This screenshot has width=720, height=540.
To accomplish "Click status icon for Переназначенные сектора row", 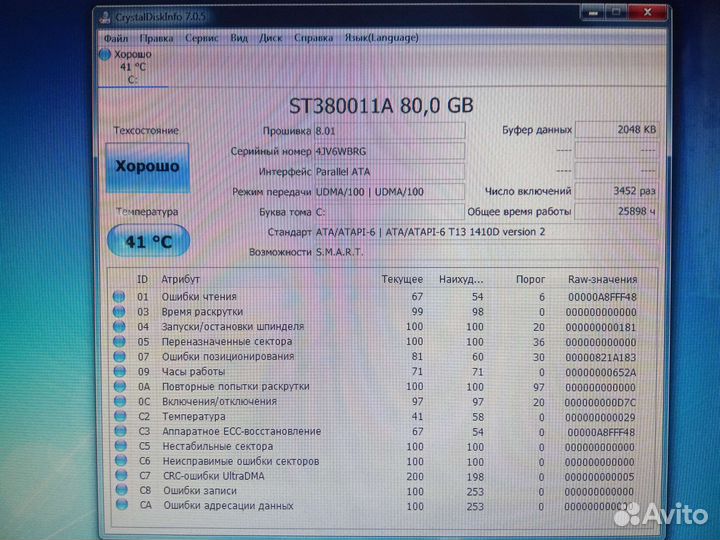I will click(119, 342).
